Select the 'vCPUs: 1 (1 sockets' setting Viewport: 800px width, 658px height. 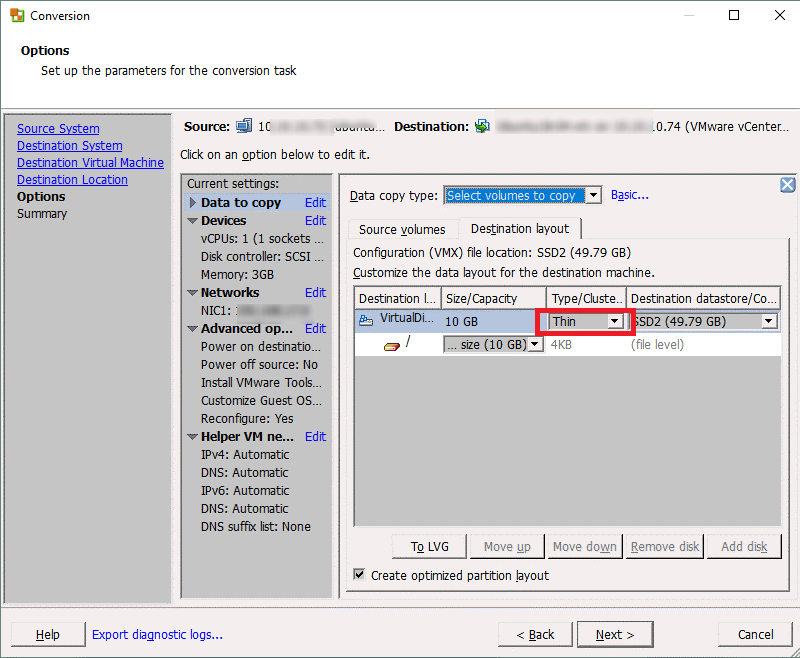(262, 239)
